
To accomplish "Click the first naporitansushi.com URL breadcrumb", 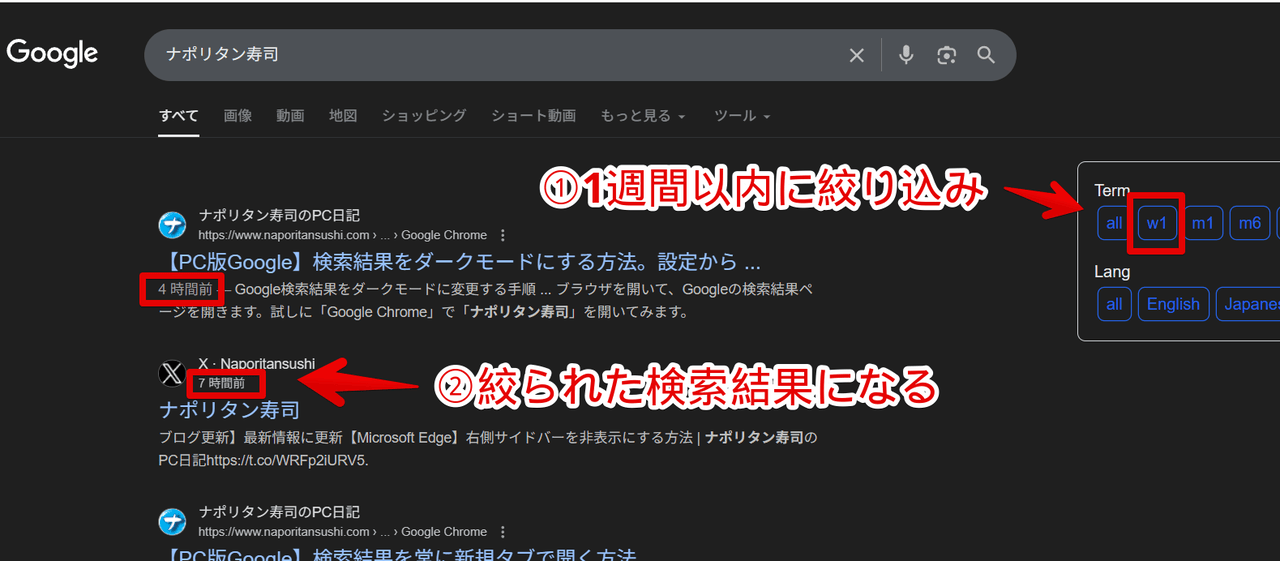I will pos(342,235).
